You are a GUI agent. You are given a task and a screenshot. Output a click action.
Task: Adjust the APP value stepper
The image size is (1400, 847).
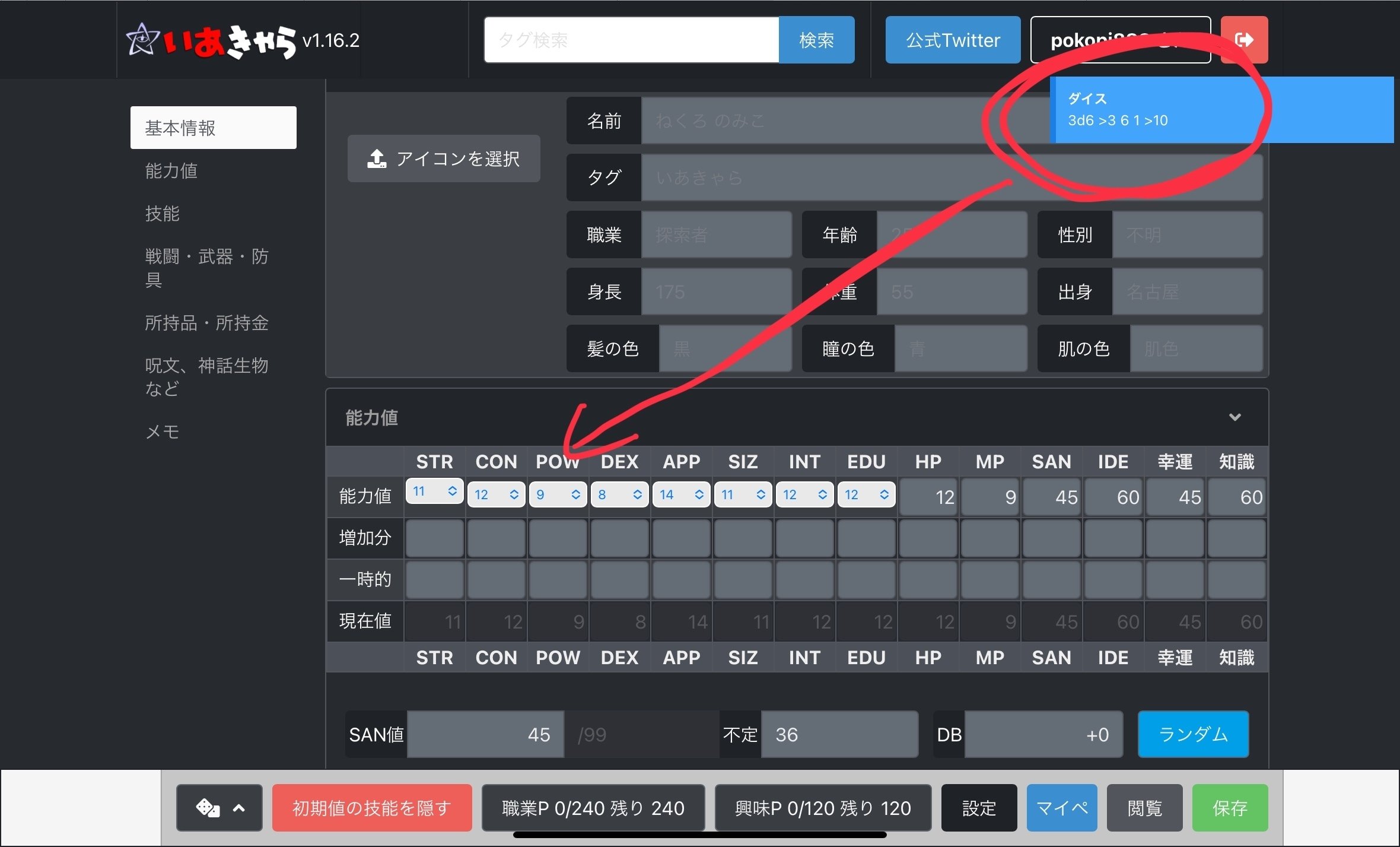[x=681, y=494]
